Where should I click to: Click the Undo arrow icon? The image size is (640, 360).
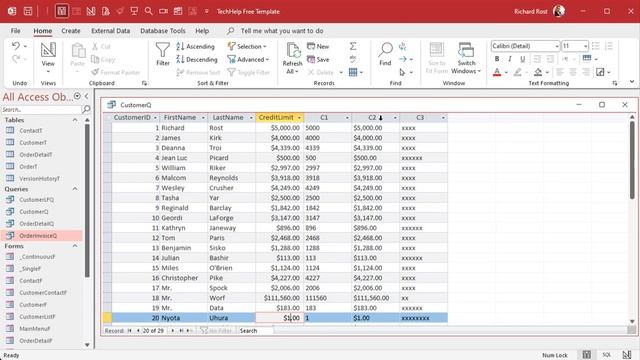(x=16, y=46)
